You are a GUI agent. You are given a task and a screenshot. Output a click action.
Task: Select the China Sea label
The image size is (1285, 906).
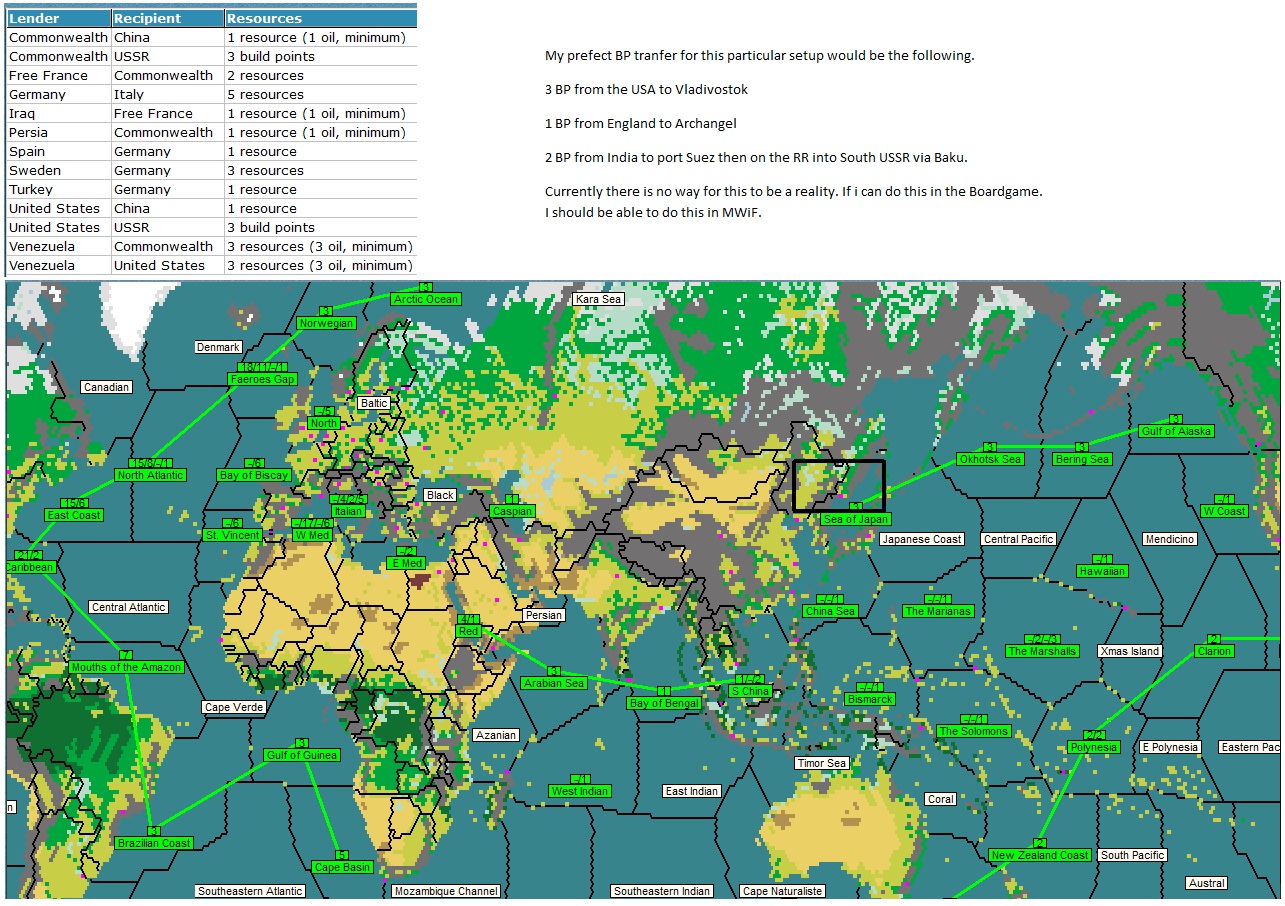click(830, 611)
